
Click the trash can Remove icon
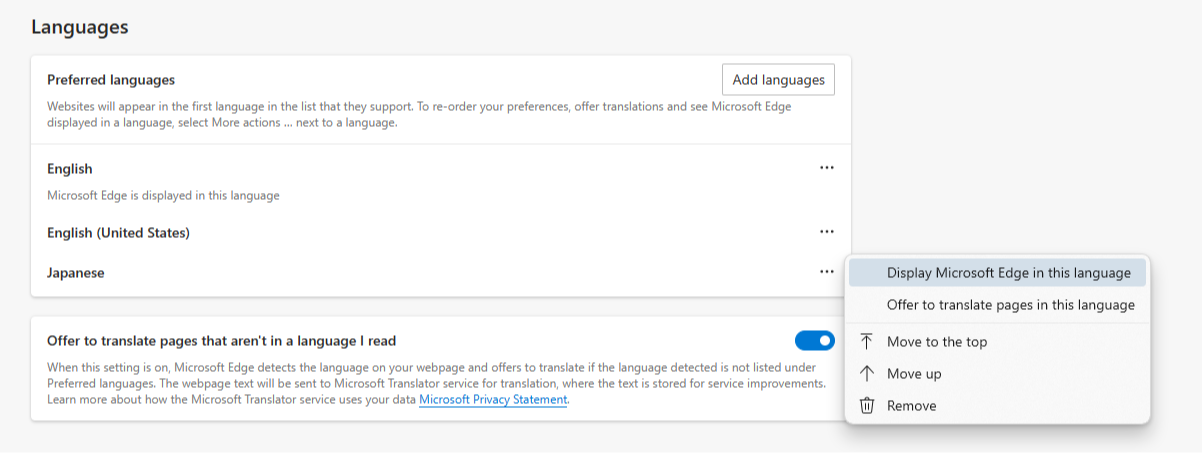(867, 405)
